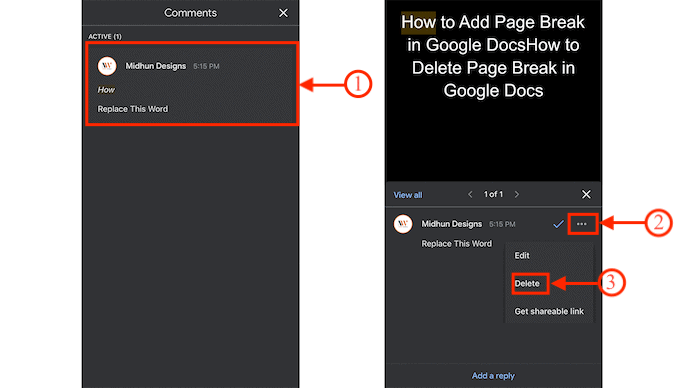Viewport: 690px width, 388px height.
Task: Click Midhun Designs avatar in Comments panel
Action: (107, 66)
